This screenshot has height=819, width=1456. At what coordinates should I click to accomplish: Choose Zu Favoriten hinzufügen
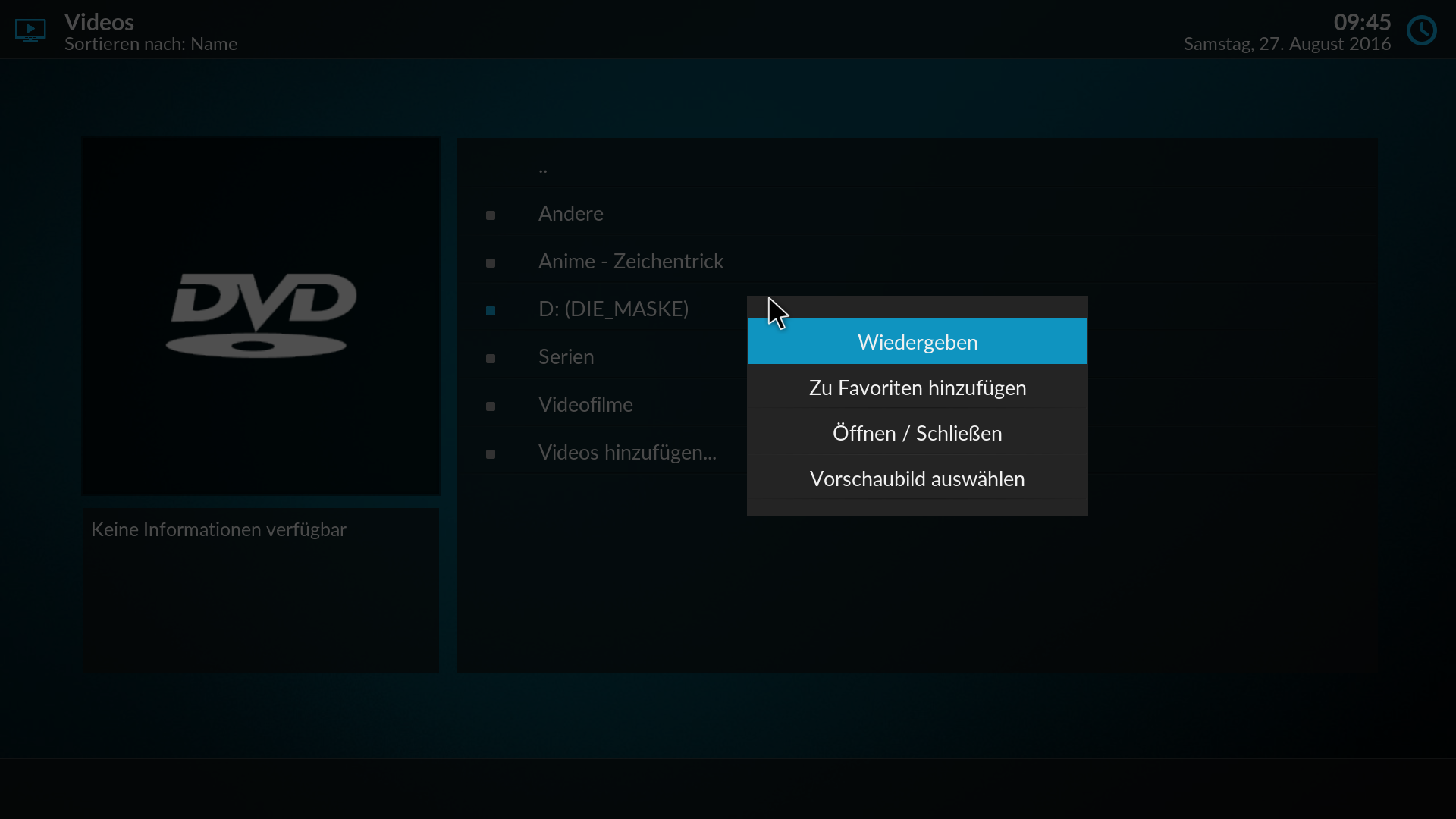point(917,388)
